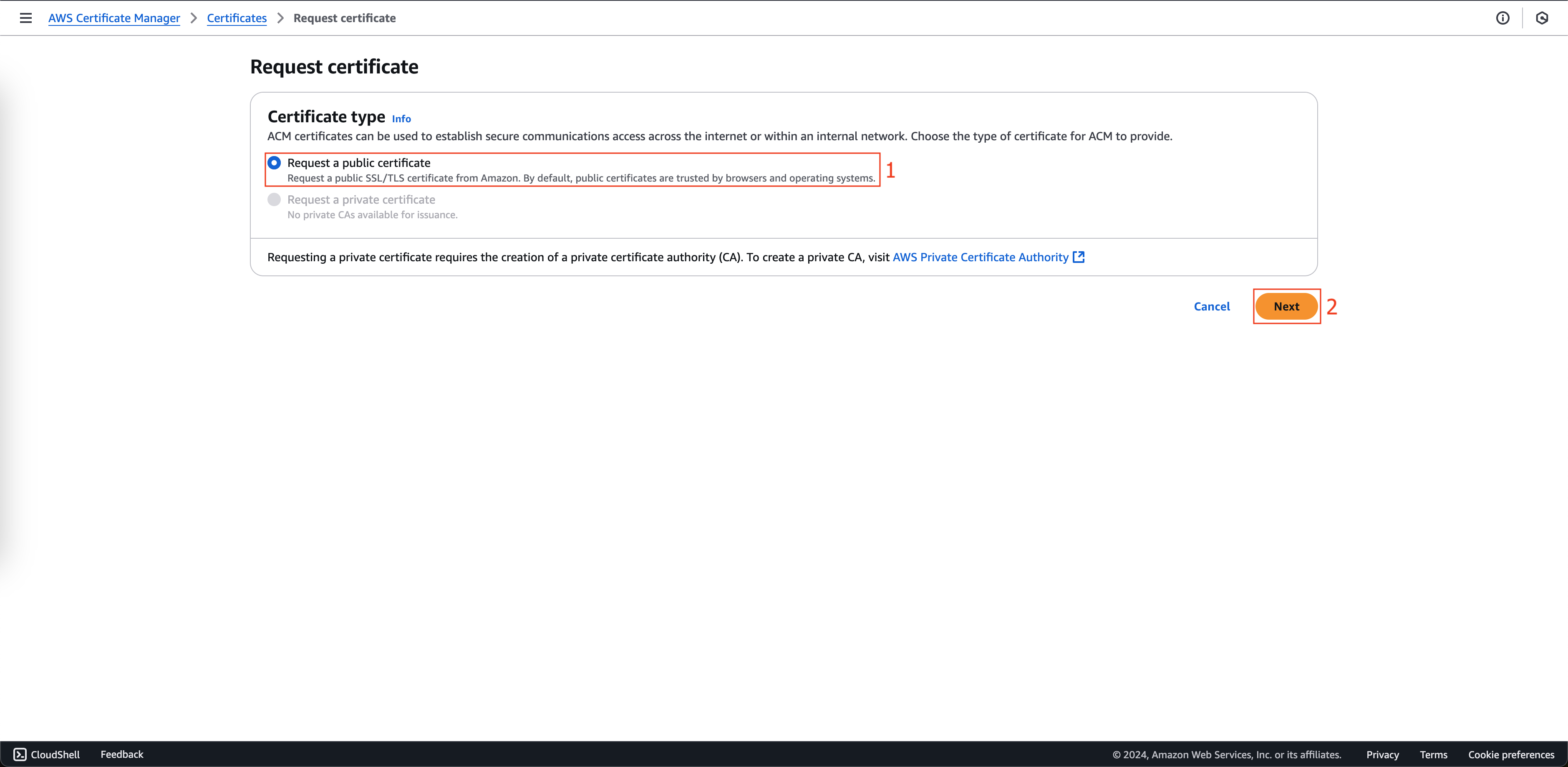Open Cookie preferences in footer
Screen dimensions: 1568x767
click(1511, 755)
